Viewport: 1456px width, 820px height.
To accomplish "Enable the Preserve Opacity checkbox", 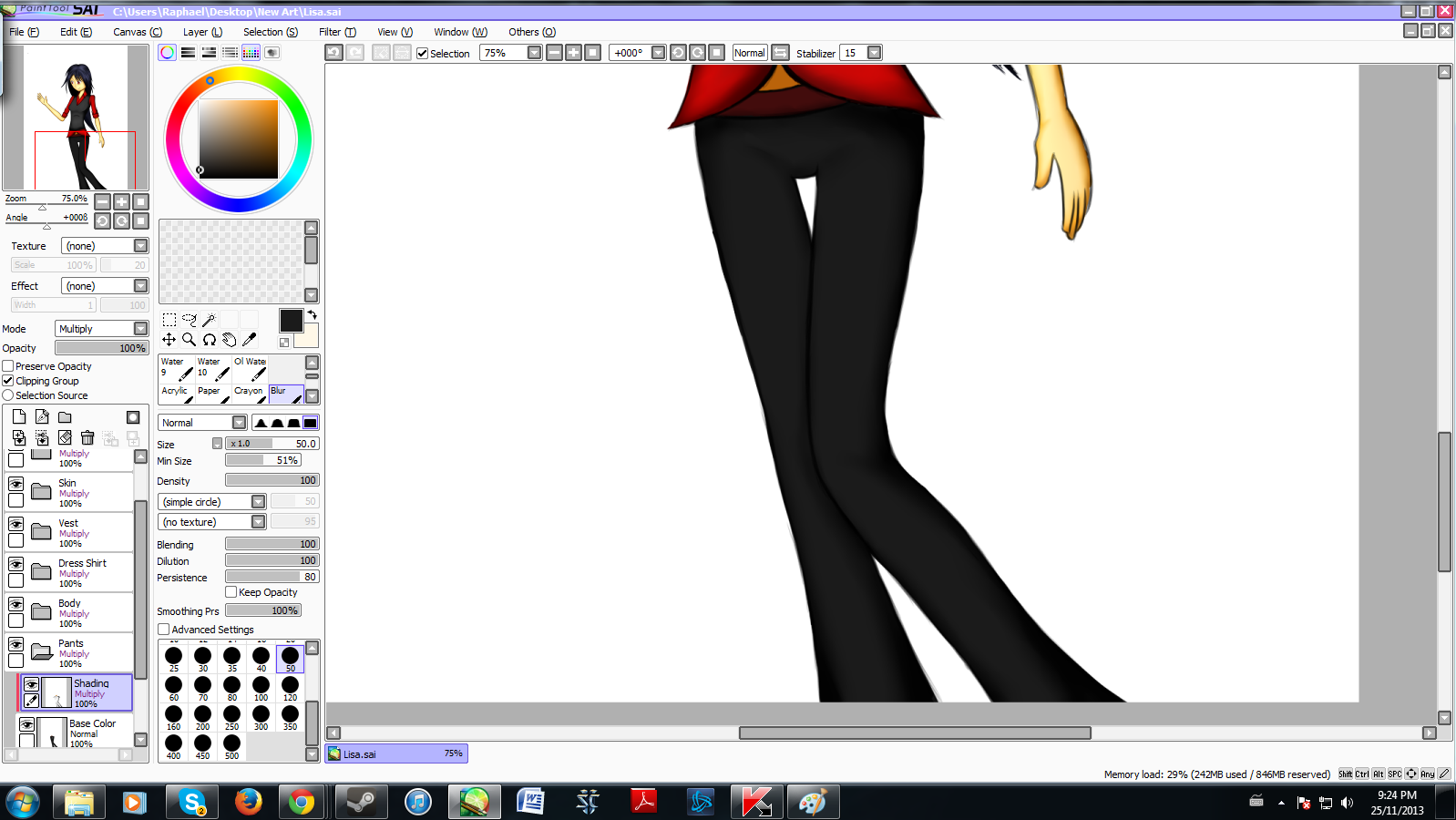I will [x=8, y=366].
